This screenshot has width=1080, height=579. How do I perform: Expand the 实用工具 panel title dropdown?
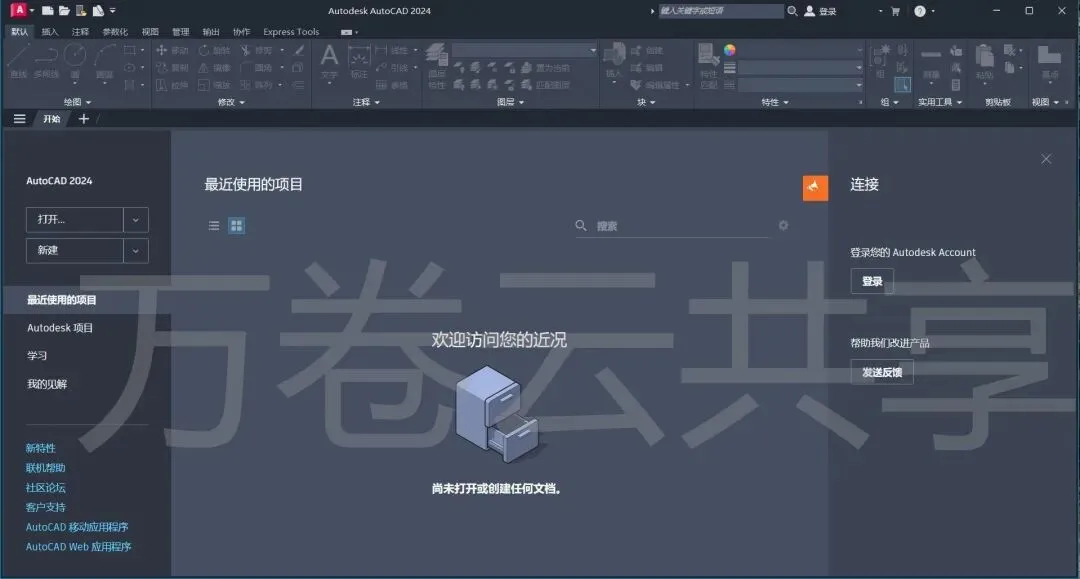[940, 102]
